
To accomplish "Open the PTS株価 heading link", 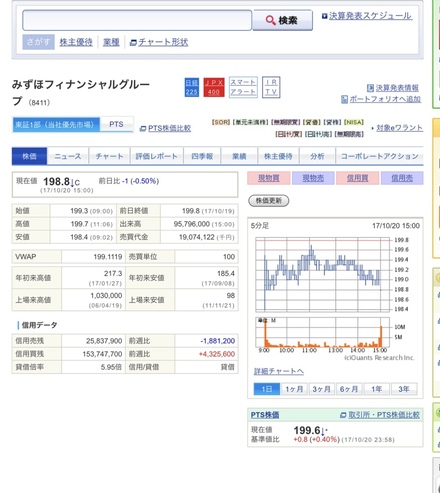I will [x=265, y=415].
